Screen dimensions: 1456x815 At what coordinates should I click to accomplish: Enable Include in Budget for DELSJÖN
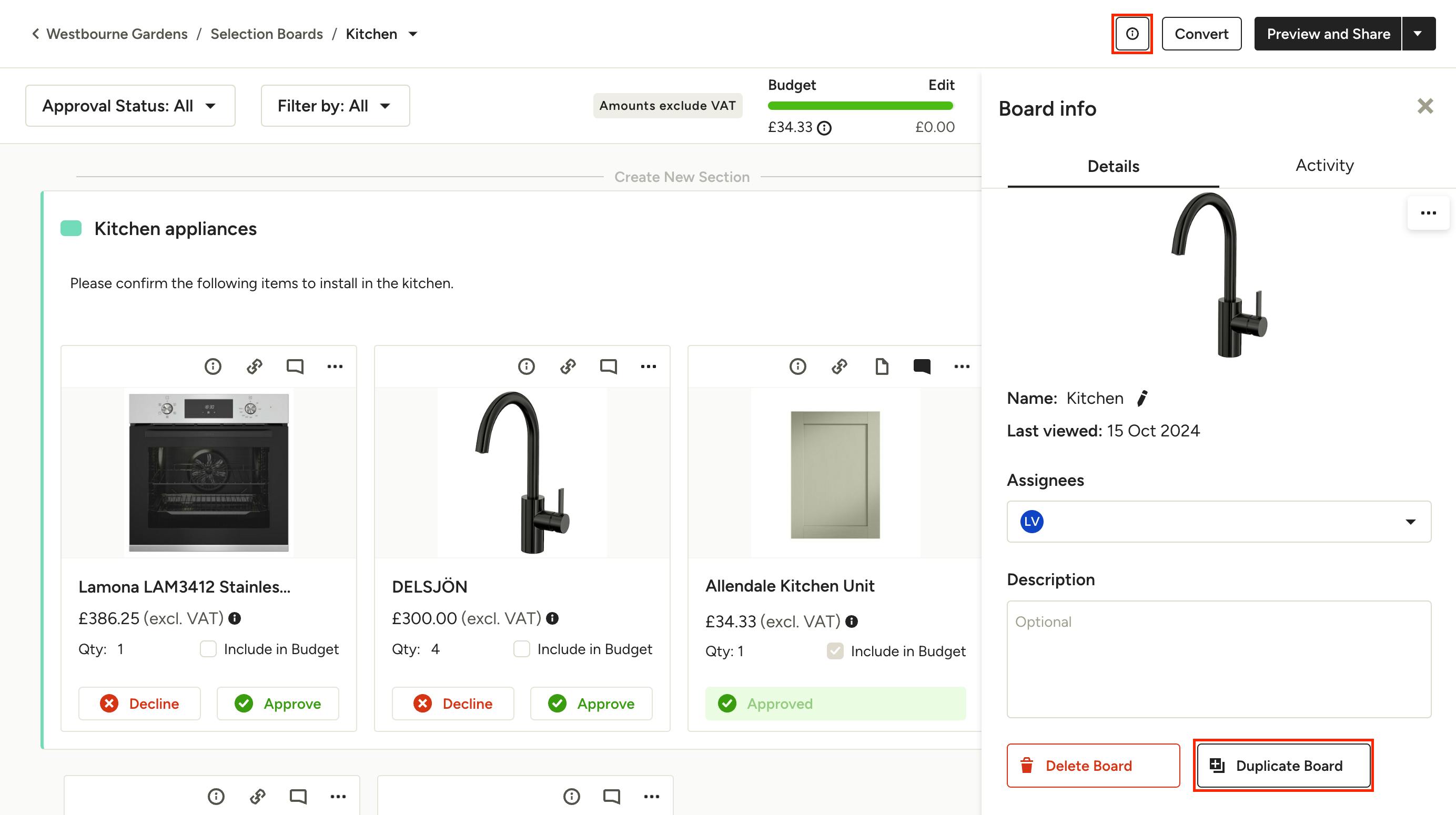[521, 649]
